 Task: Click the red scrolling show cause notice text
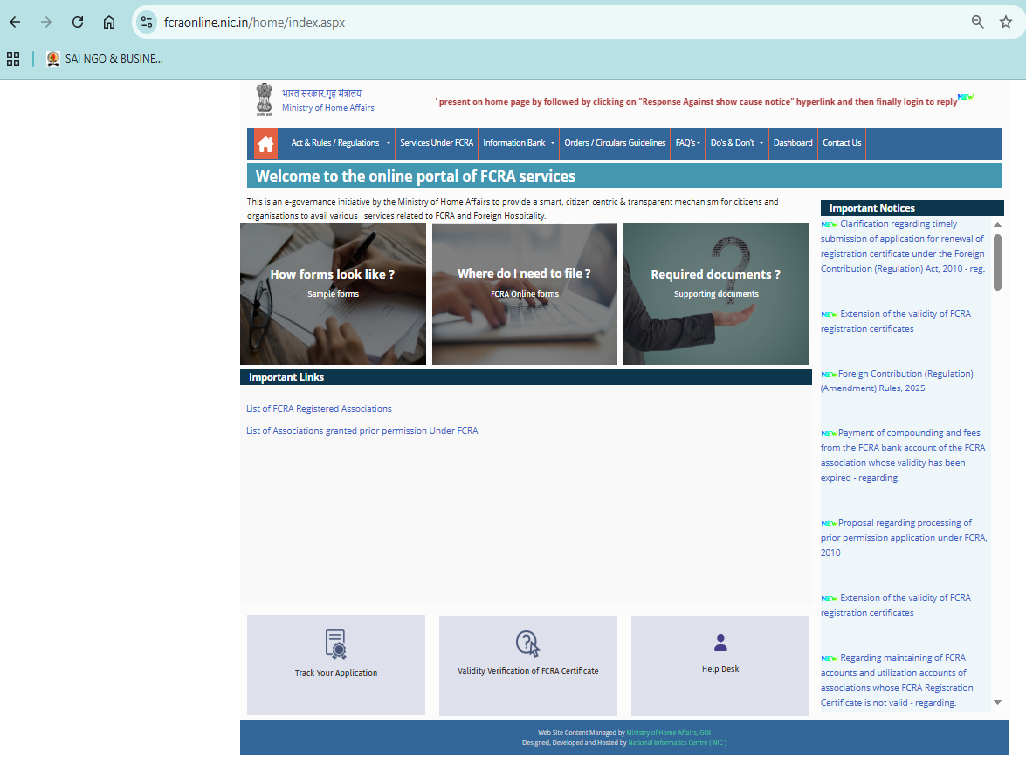pyautogui.click(x=698, y=102)
